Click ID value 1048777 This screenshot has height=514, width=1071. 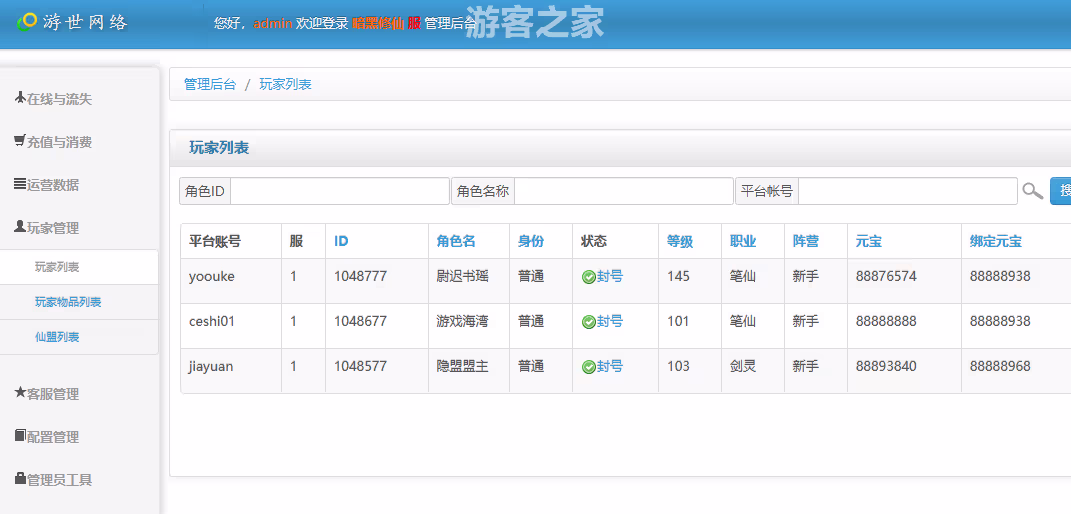point(361,276)
